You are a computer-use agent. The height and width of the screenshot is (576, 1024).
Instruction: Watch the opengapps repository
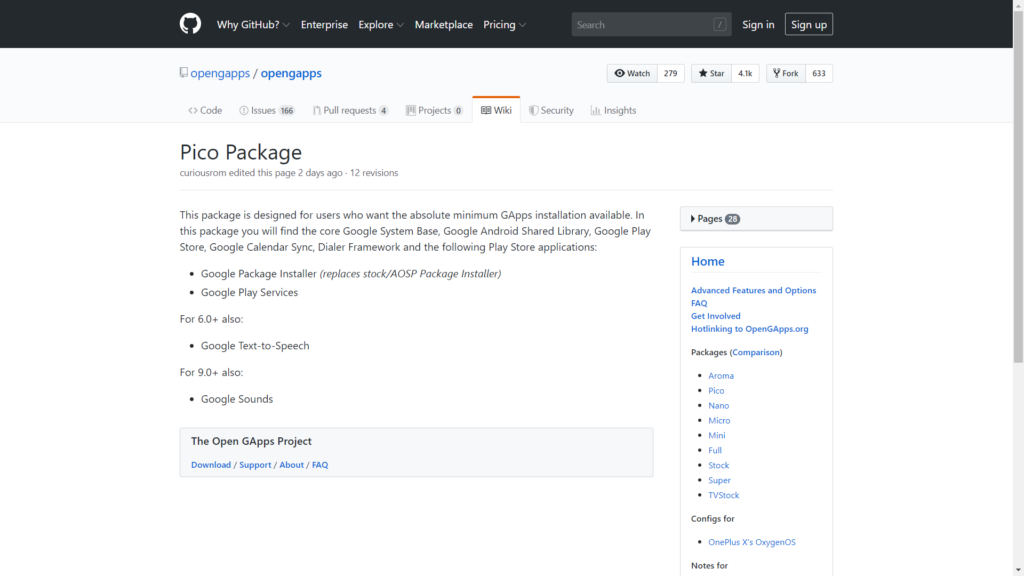tap(632, 73)
